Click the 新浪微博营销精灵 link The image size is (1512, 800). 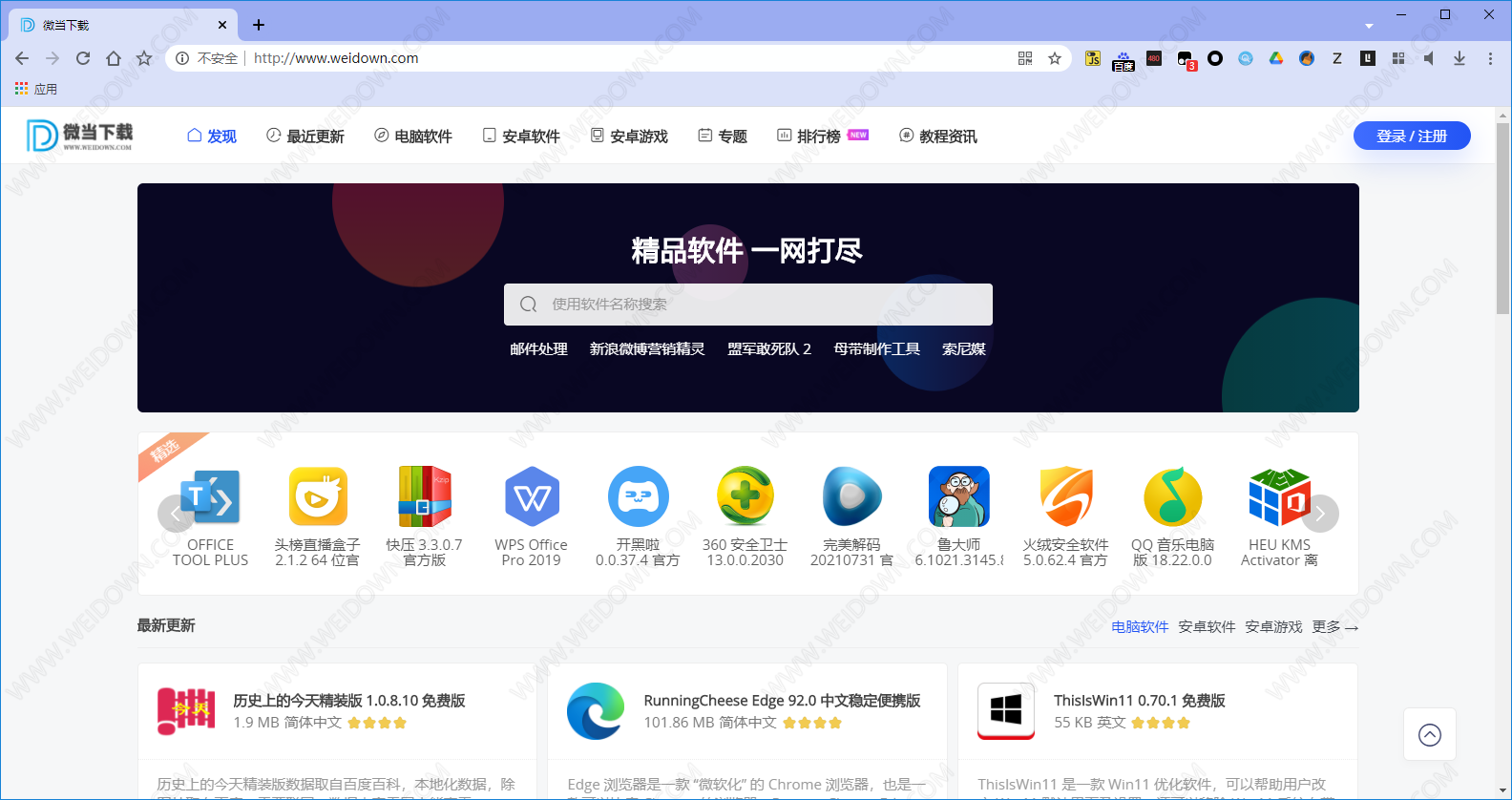click(x=647, y=349)
